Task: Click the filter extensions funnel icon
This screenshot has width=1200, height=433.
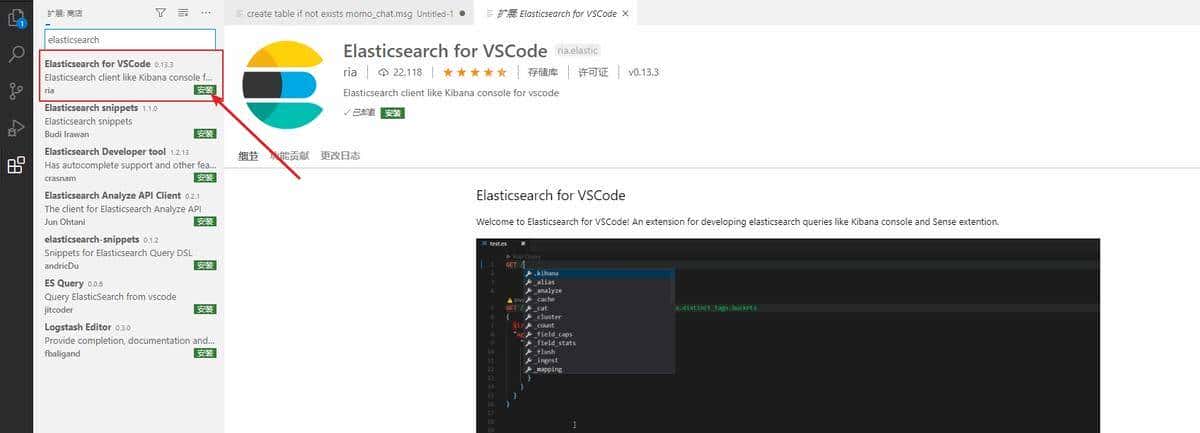Action: pyautogui.click(x=161, y=13)
